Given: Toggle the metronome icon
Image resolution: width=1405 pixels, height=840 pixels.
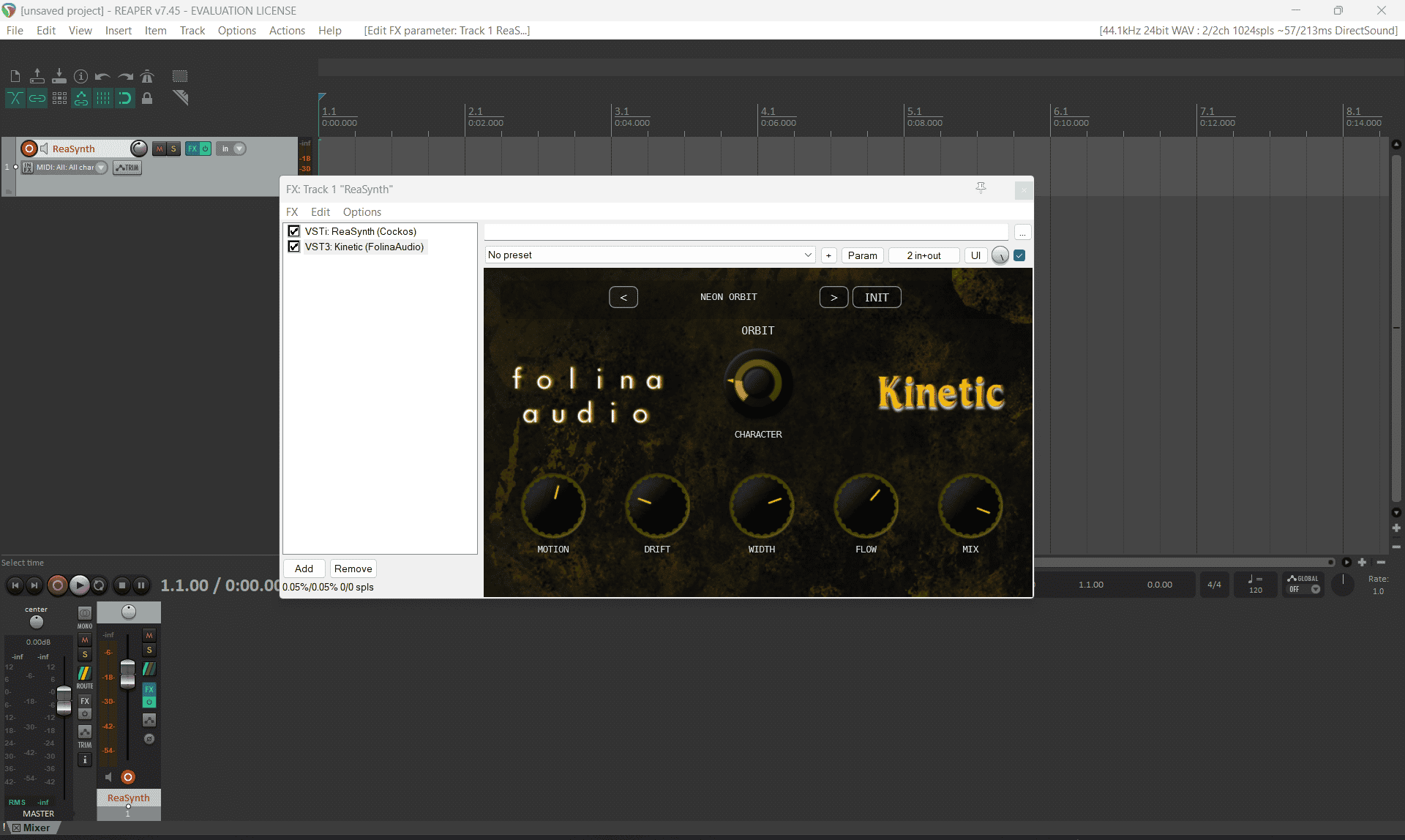Looking at the screenshot, I should coord(147,76).
